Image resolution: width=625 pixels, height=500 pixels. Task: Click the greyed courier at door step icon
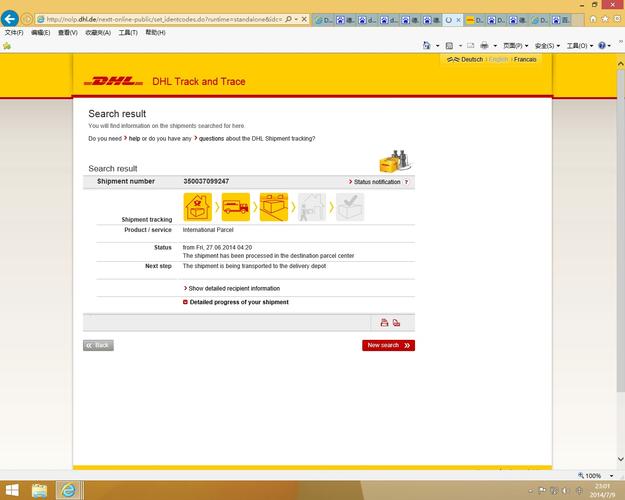(312, 207)
